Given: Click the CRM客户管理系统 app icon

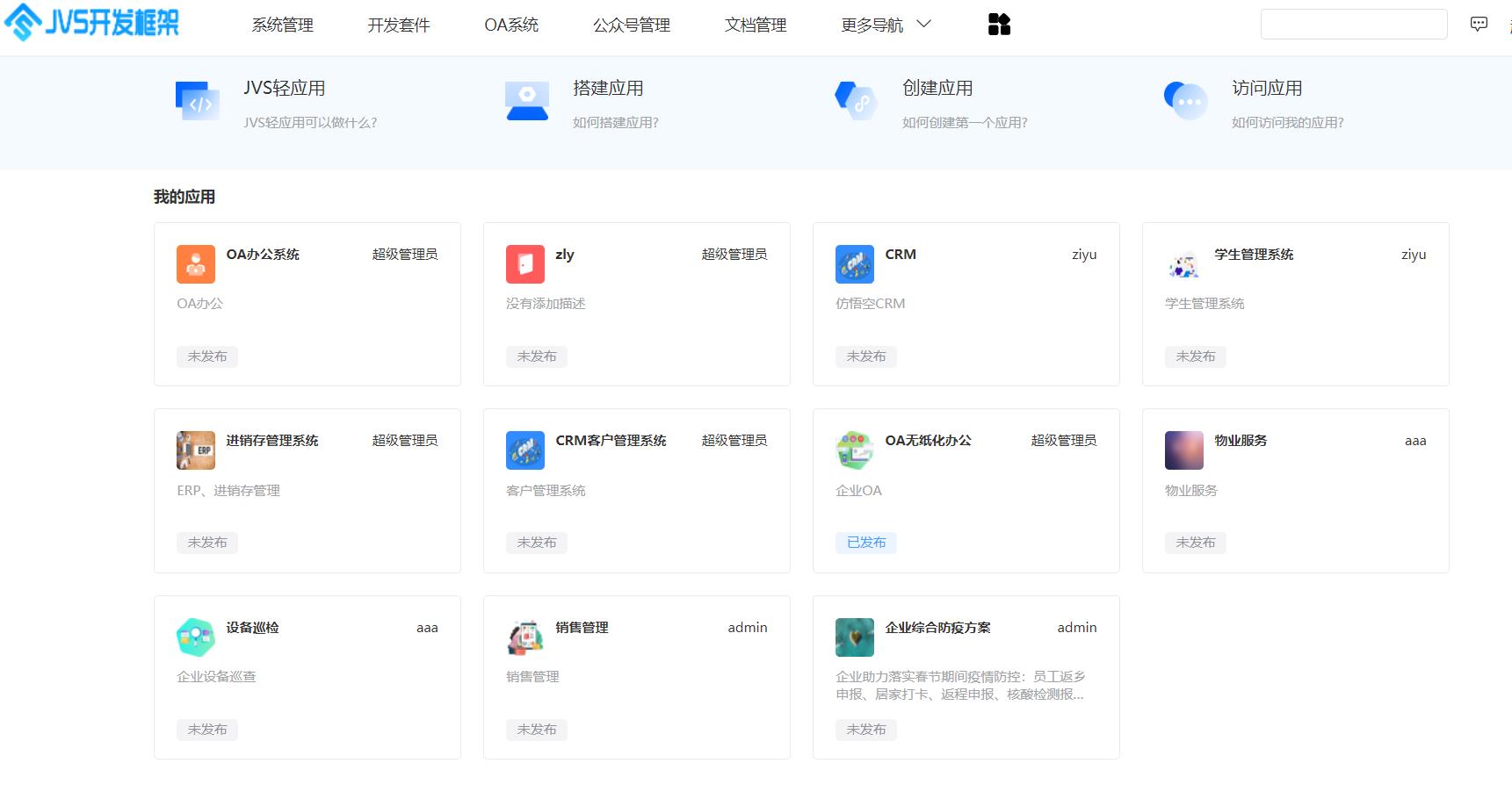Looking at the screenshot, I should (525, 450).
